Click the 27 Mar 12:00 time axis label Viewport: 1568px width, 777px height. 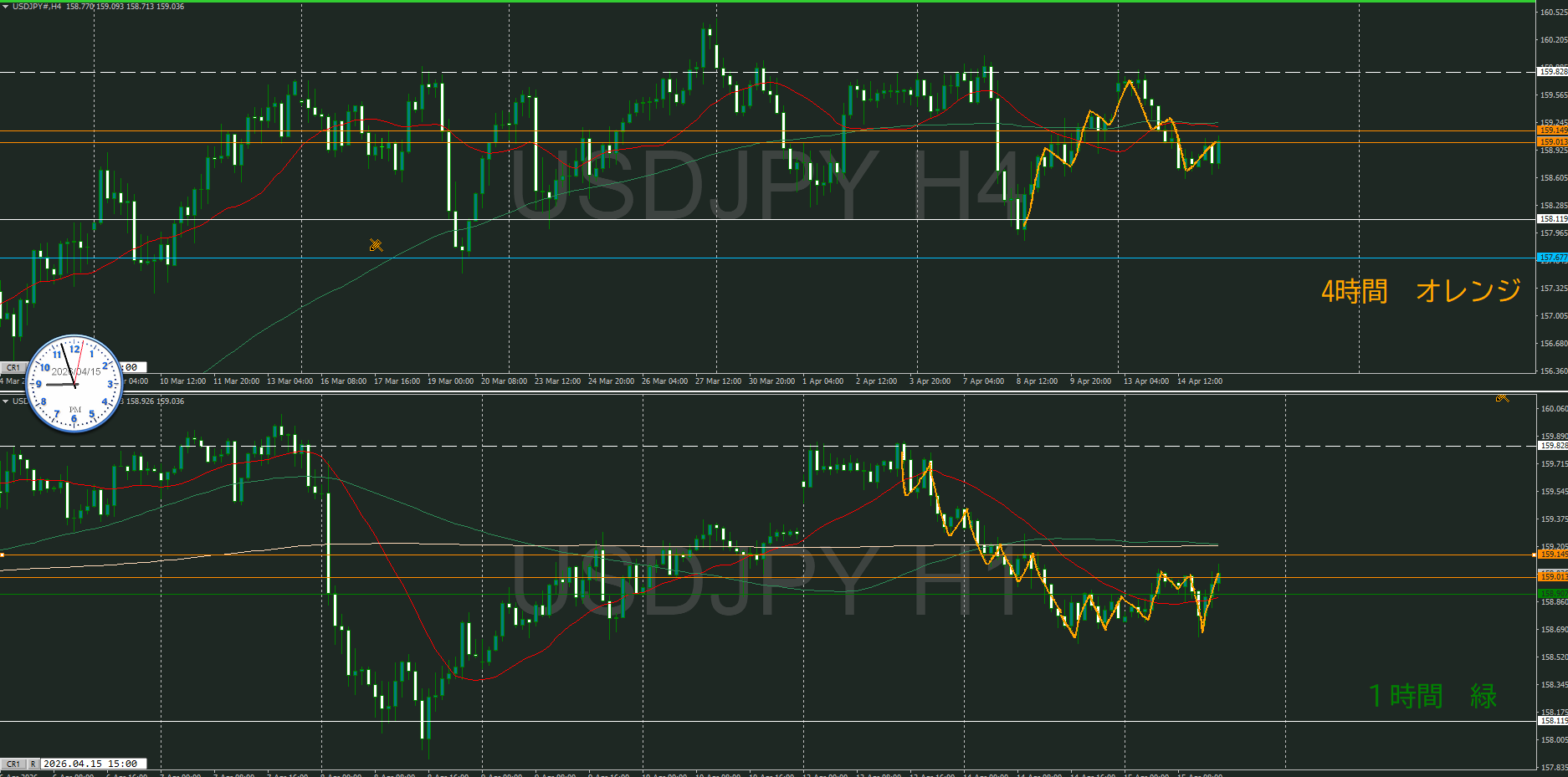click(718, 381)
